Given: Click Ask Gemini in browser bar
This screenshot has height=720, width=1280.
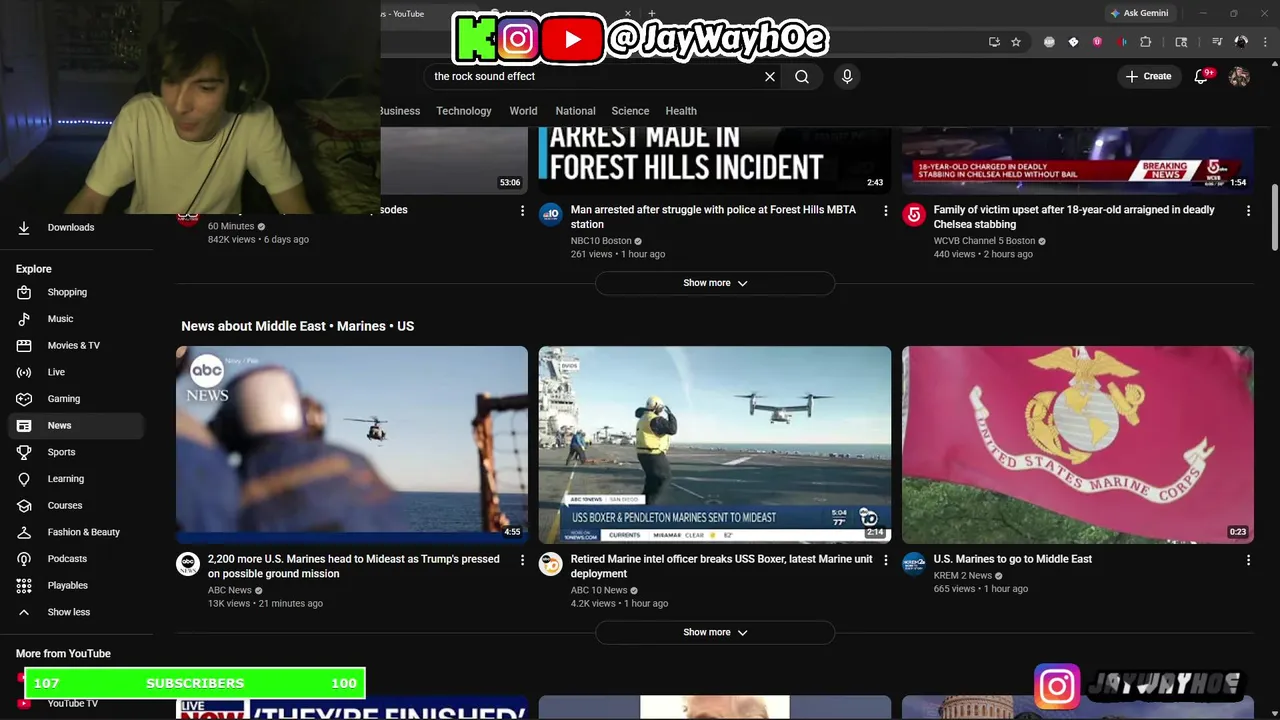Looking at the screenshot, I should tap(1139, 13).
